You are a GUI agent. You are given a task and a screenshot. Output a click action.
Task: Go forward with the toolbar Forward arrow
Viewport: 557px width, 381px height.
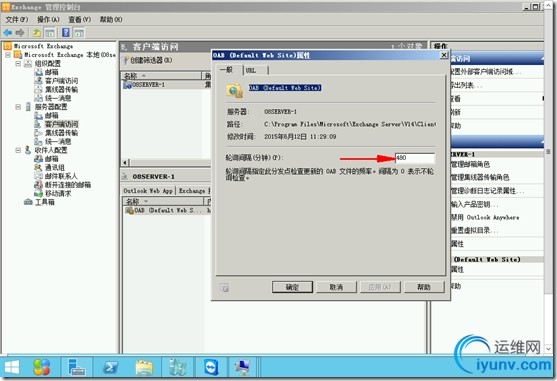(x=20, y=33)
